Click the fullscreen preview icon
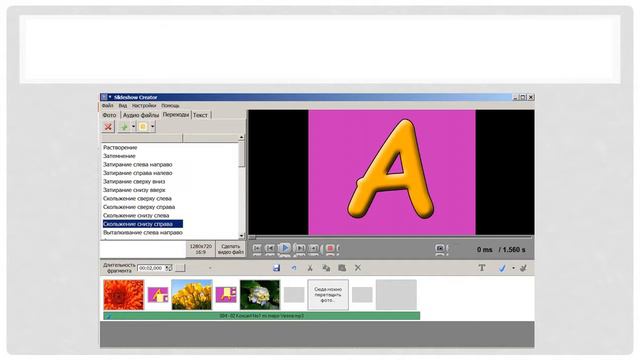The image size is (640, 360). (x=440, y=248)
